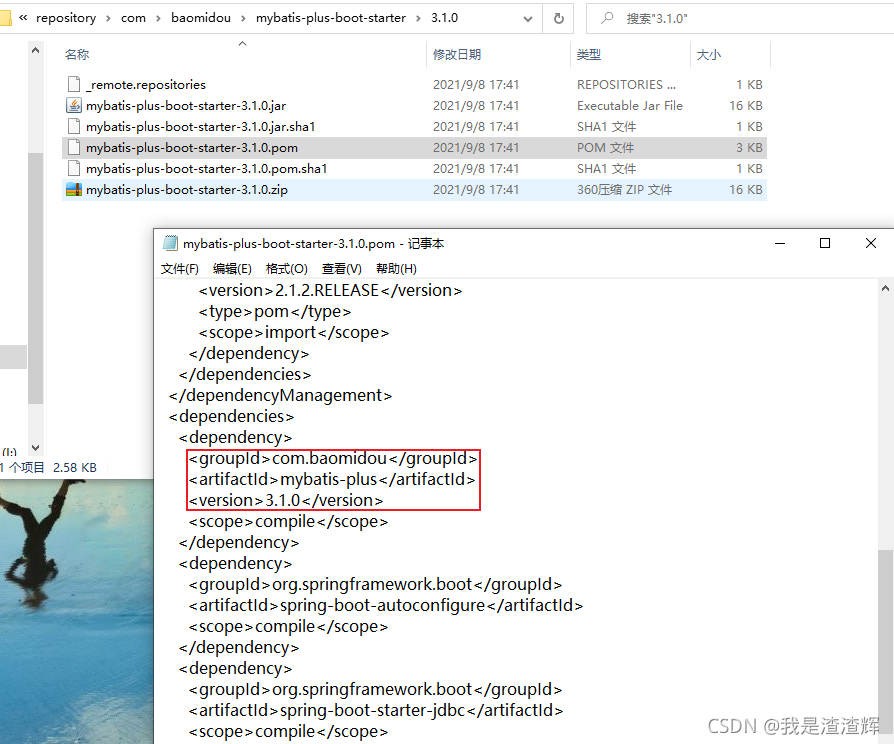Click the 3.1.0 breadcrumb segment
894x744 pixels.
(x=444, y=18)
